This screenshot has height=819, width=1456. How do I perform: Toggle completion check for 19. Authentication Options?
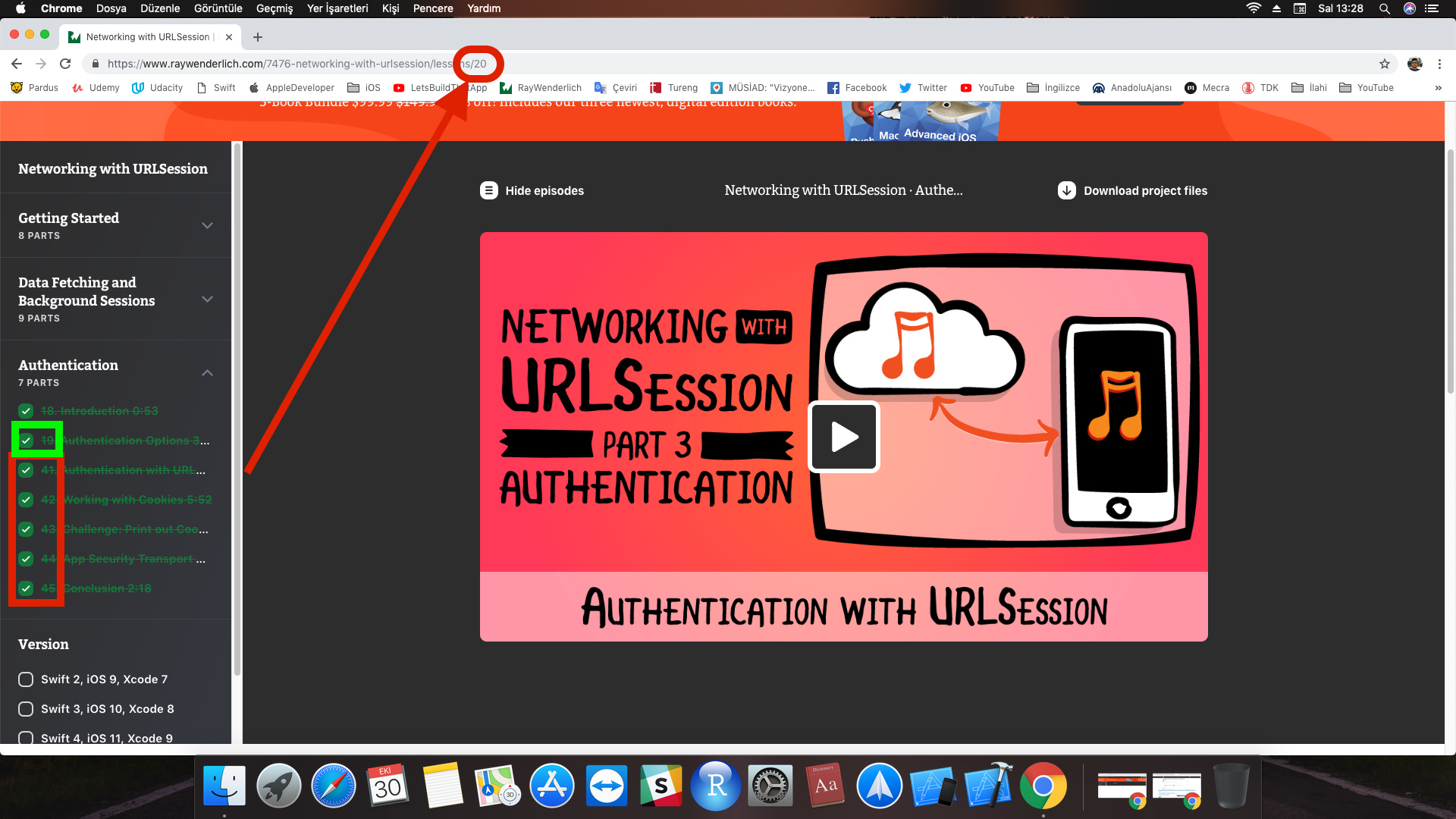click(x=26, y=441)
